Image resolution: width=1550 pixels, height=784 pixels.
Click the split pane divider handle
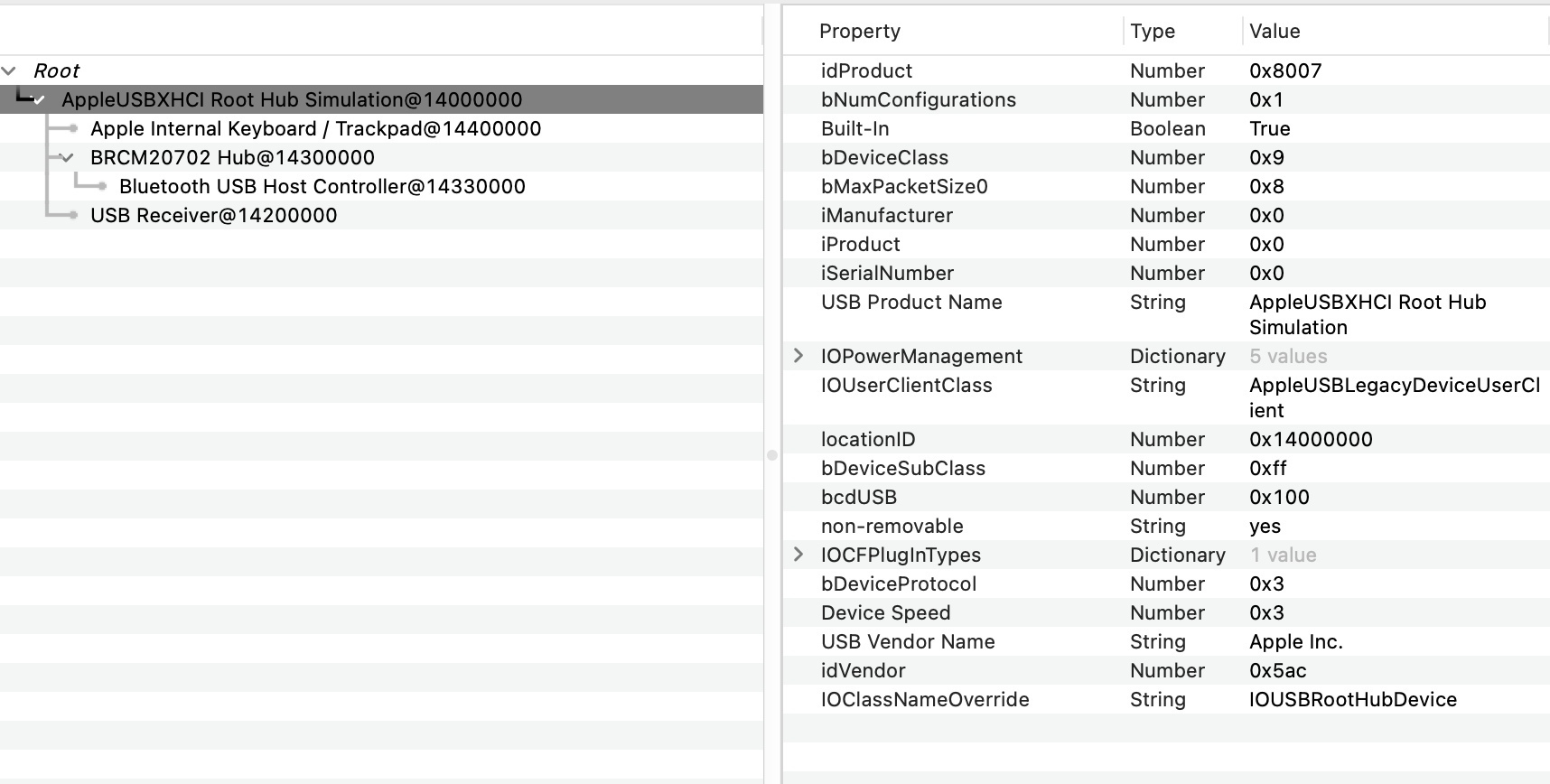(x=772, y=455)
